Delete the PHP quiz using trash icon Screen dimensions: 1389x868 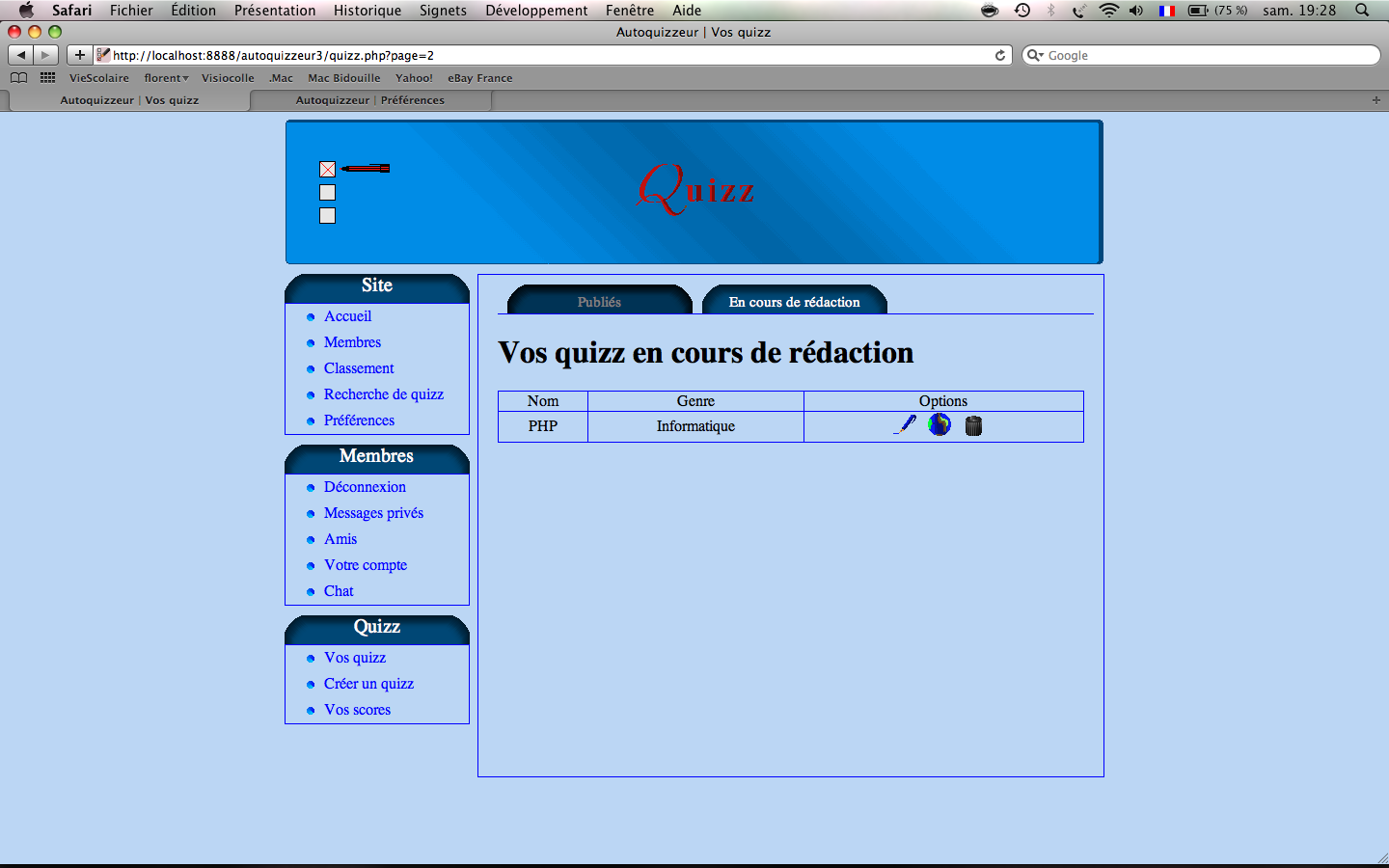coord(973,425)
